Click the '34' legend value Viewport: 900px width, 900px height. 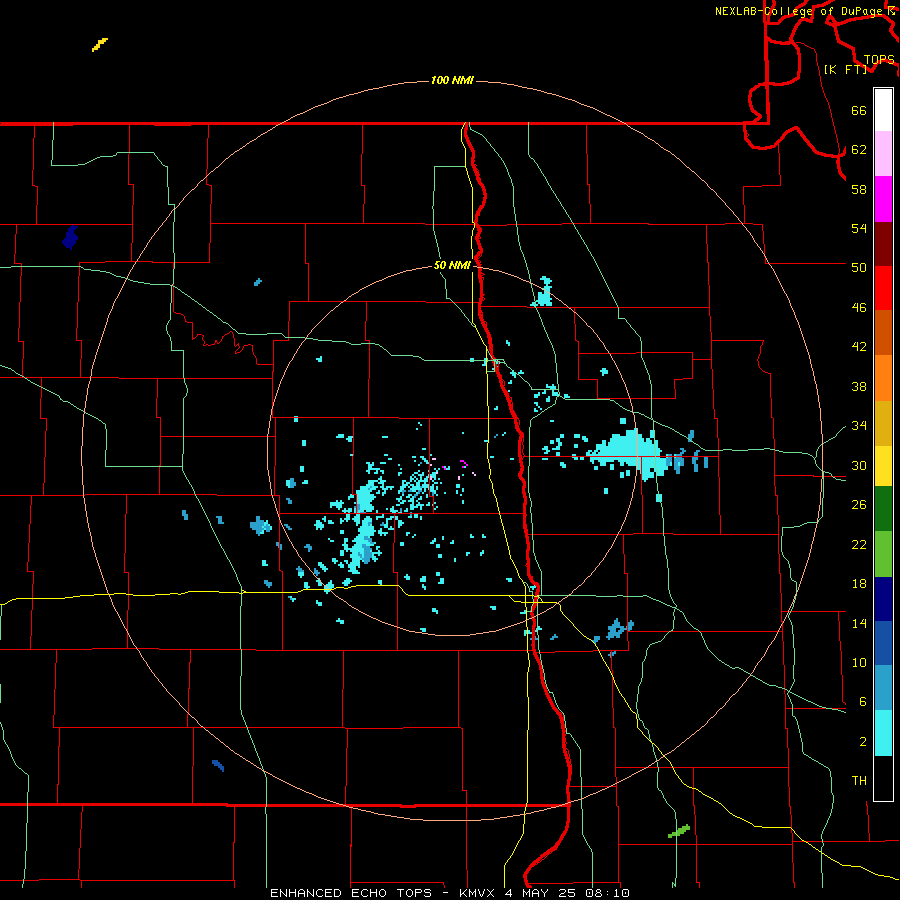click(859, 426)
